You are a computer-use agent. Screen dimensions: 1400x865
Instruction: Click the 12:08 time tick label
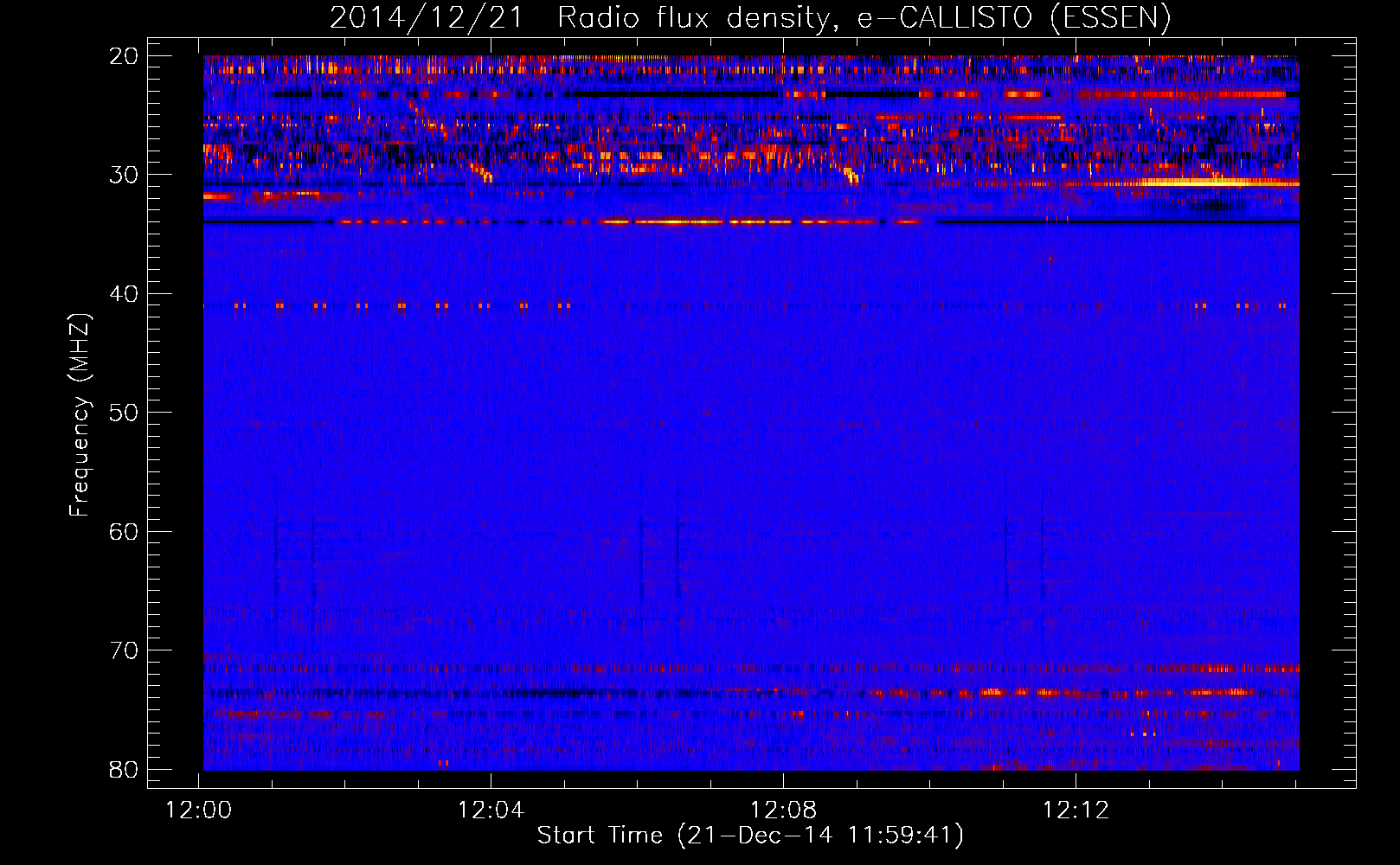coord(784,811)
